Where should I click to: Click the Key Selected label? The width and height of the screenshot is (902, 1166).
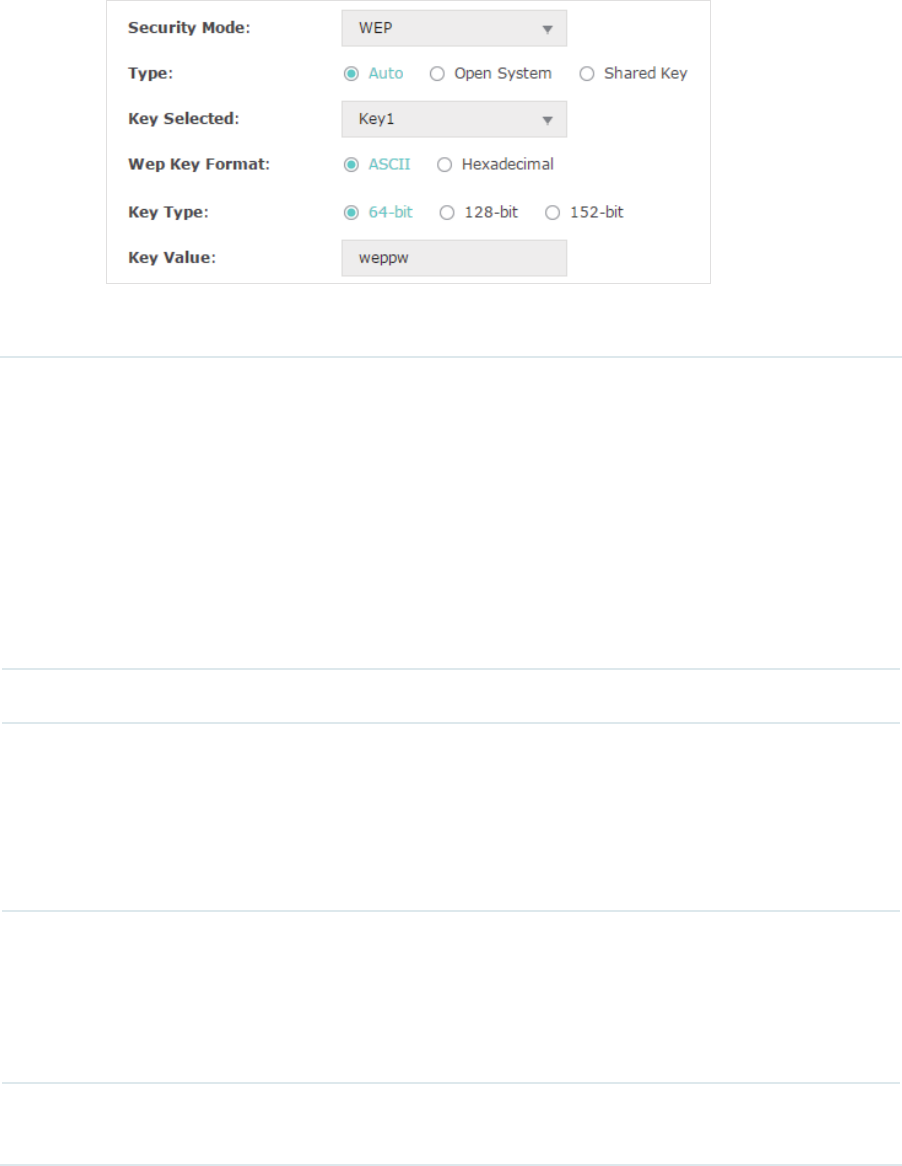coord(184,119)
